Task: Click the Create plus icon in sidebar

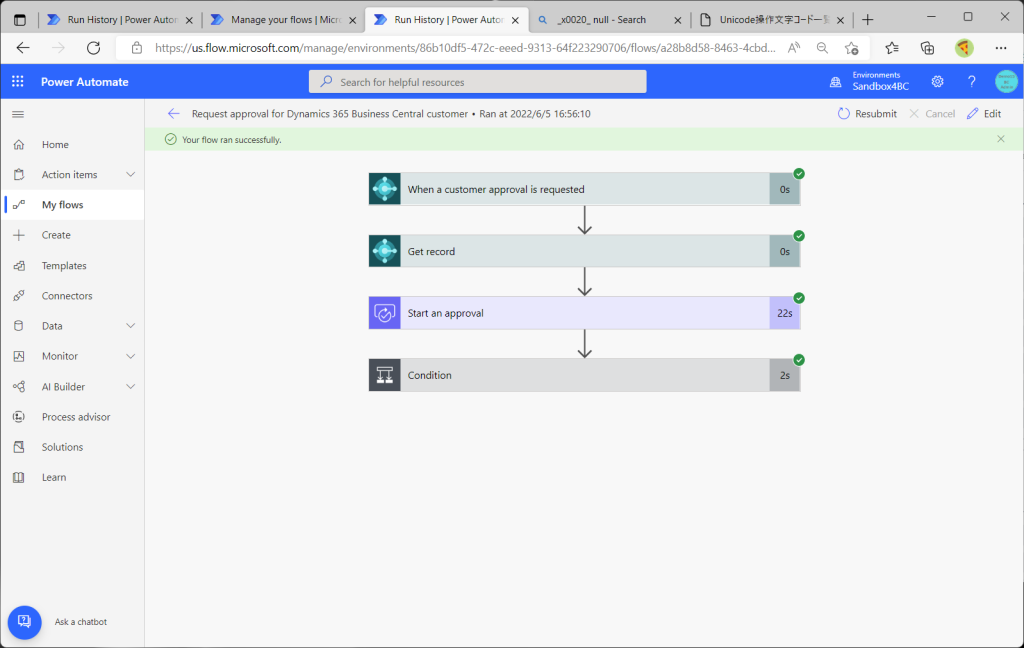Action: tap(19, 235)
